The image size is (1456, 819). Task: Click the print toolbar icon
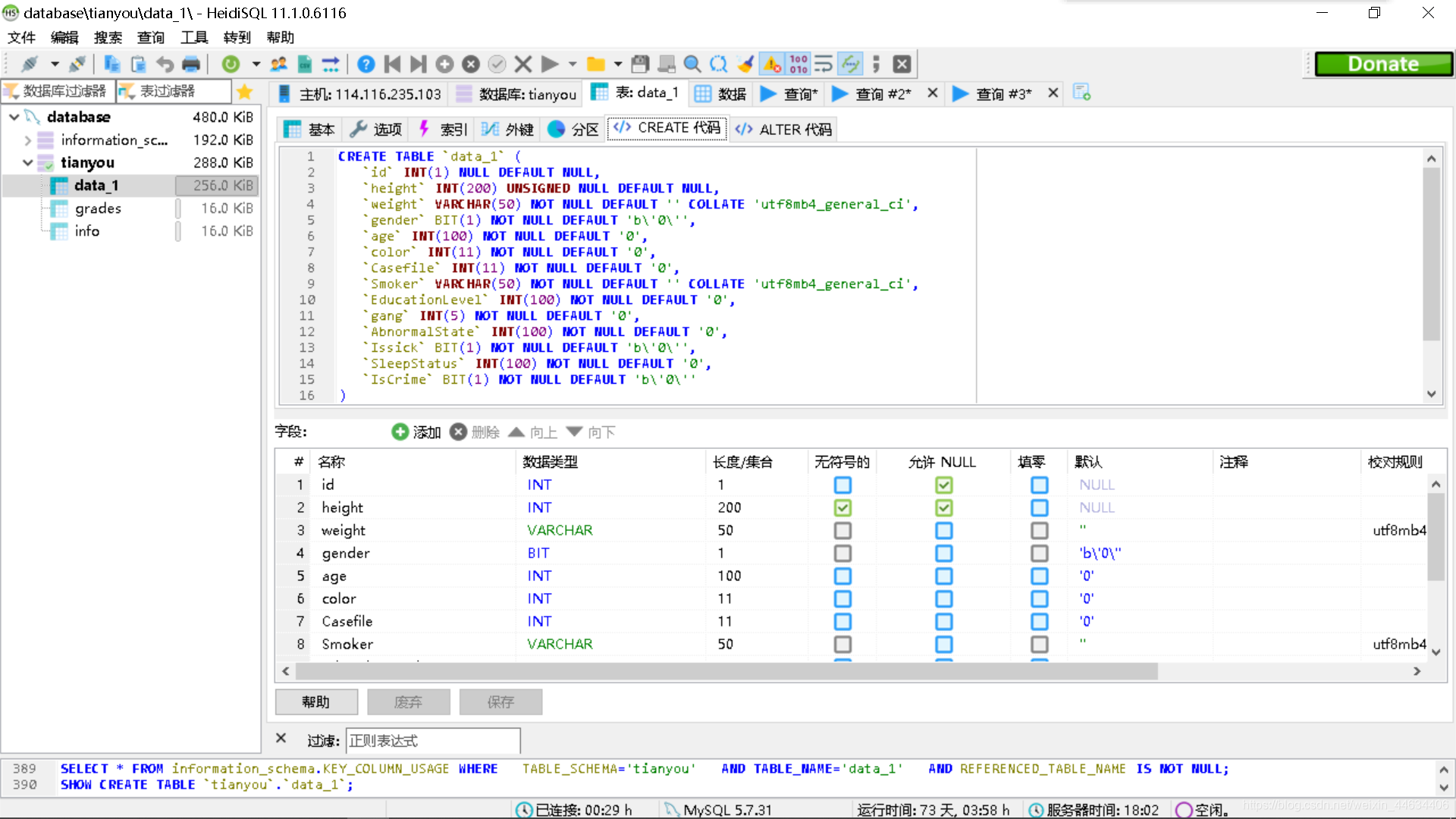pyautogui.click(x=191, y=64)
